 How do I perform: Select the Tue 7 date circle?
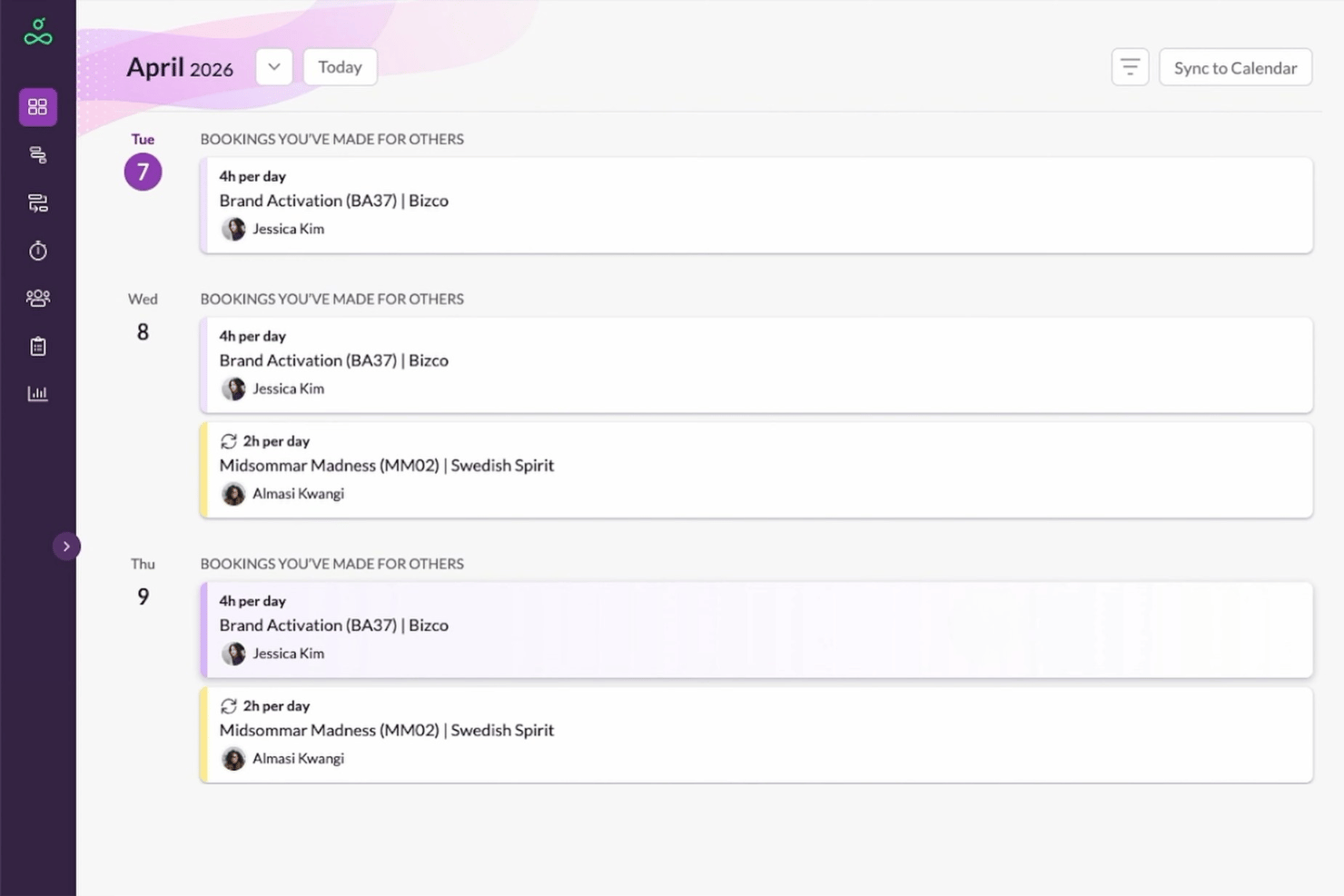[143, 172]
